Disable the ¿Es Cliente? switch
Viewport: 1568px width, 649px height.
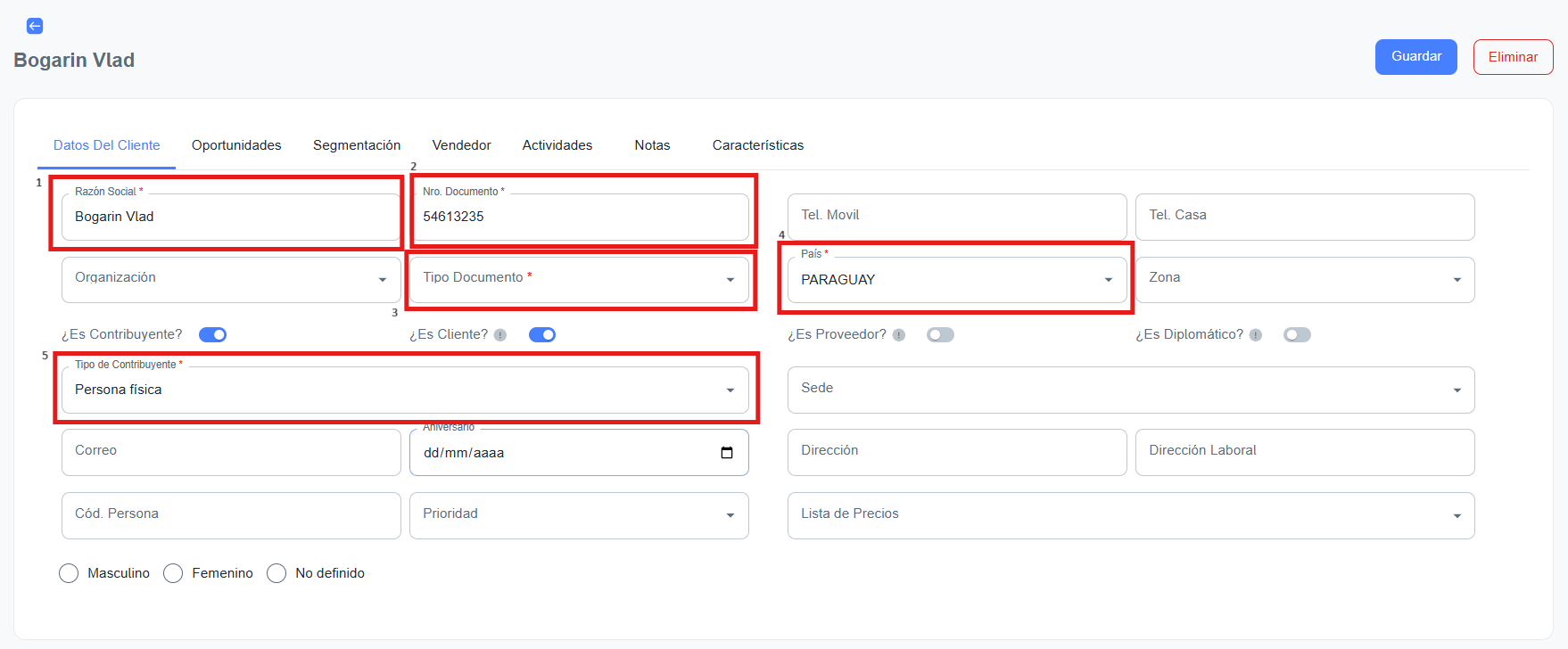click(x=542, y=335)
